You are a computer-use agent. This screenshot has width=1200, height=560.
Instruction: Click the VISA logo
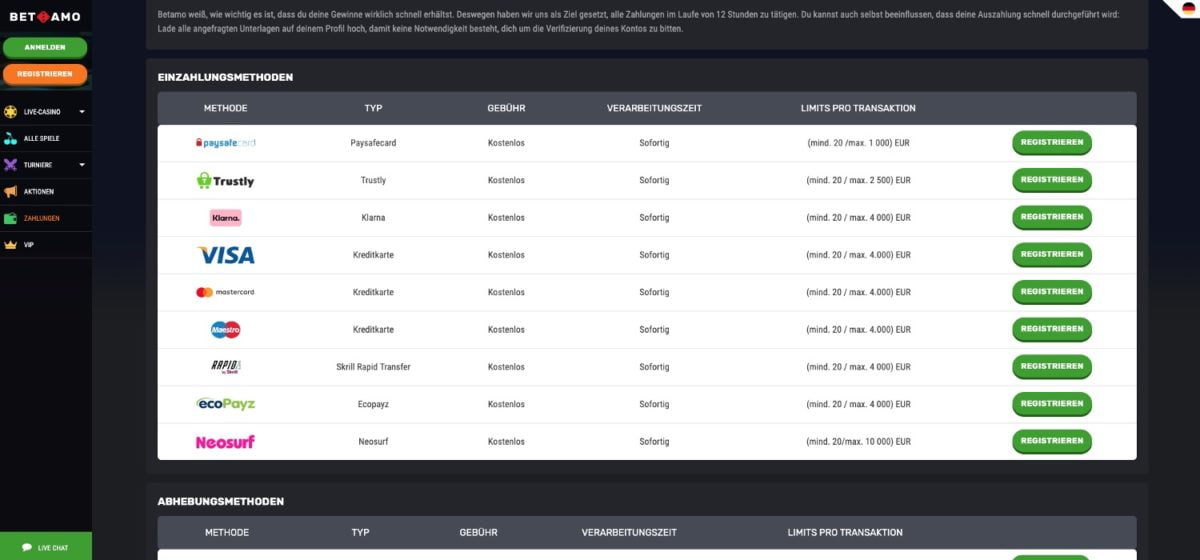(x=225, y=255)
